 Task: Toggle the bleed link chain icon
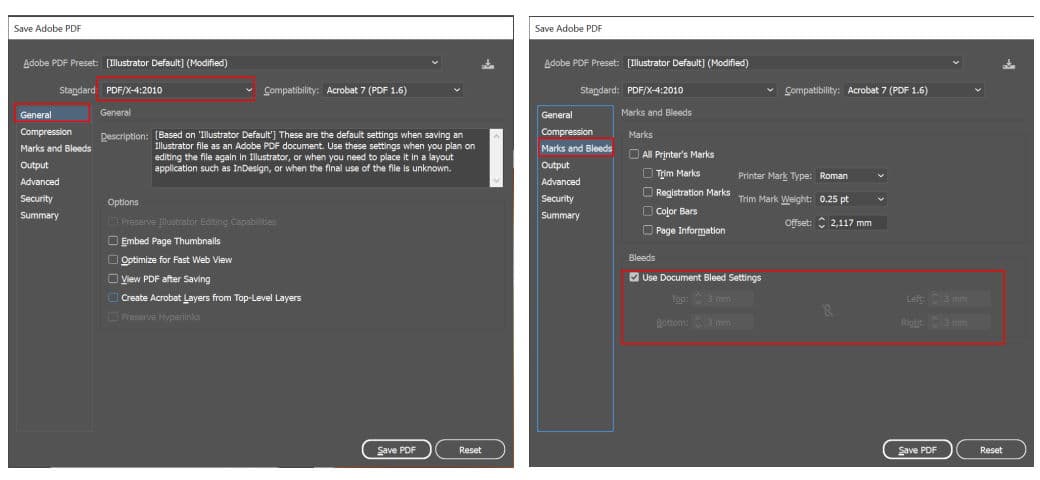tap(828, 310)
